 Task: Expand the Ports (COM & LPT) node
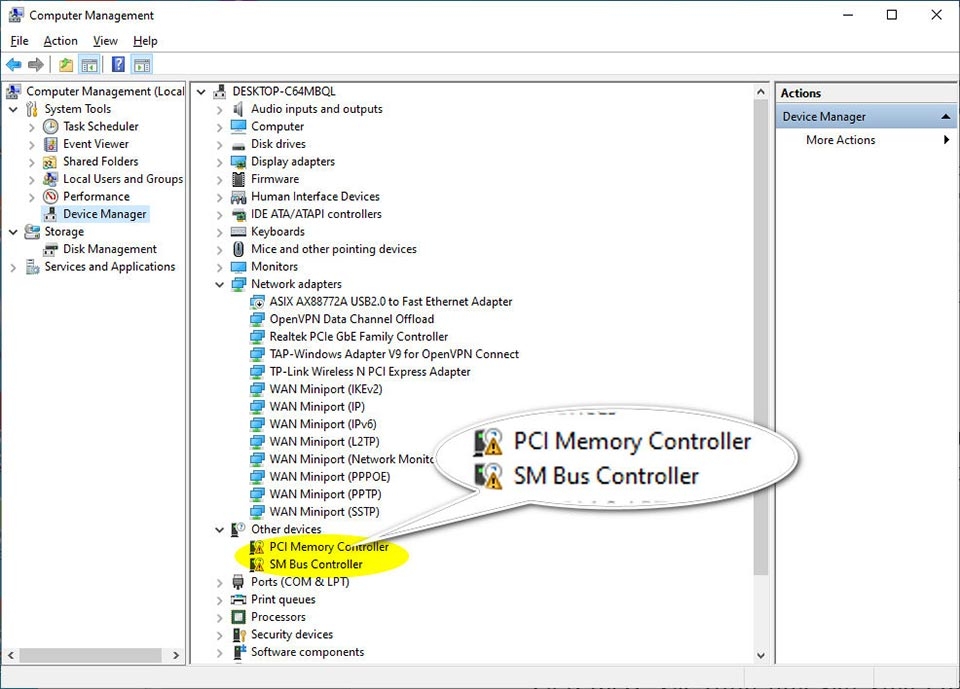tap(219, 581)
